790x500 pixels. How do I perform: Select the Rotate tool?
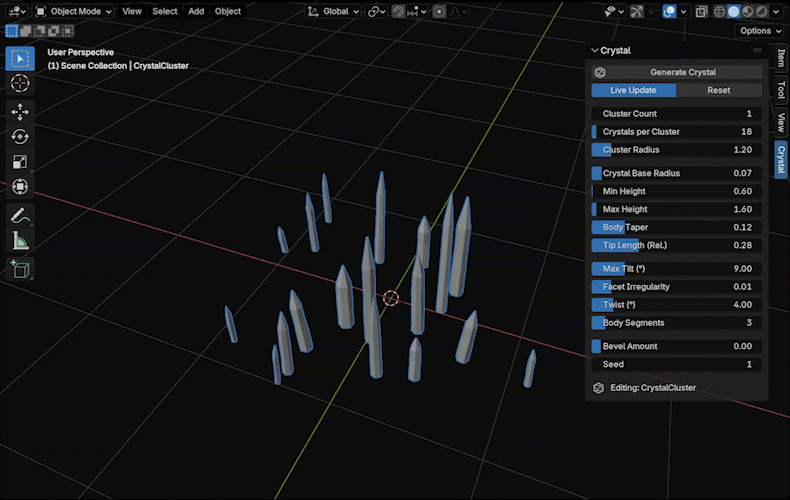tap(20, 137)
